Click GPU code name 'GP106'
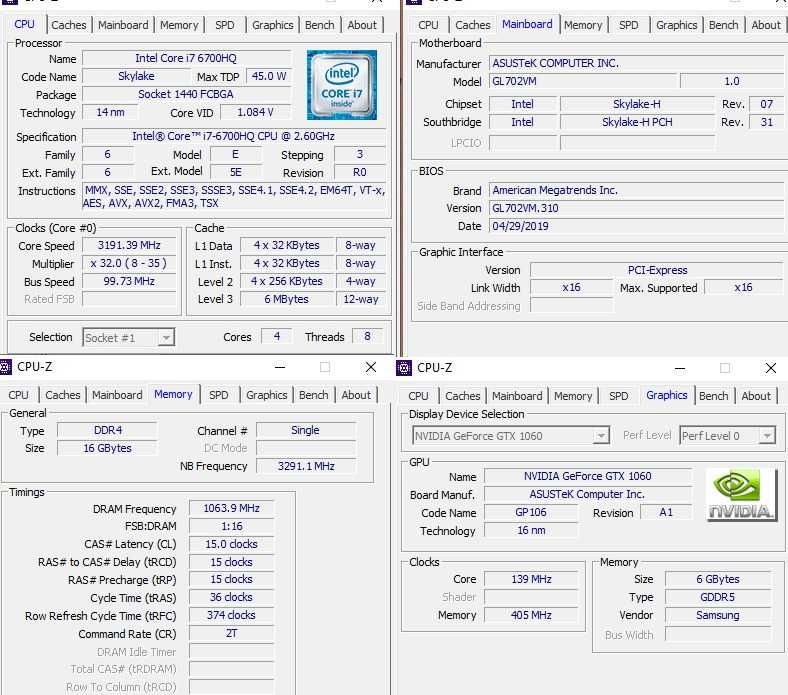Viewport: 788px width, 695px height. click(531, 513)
